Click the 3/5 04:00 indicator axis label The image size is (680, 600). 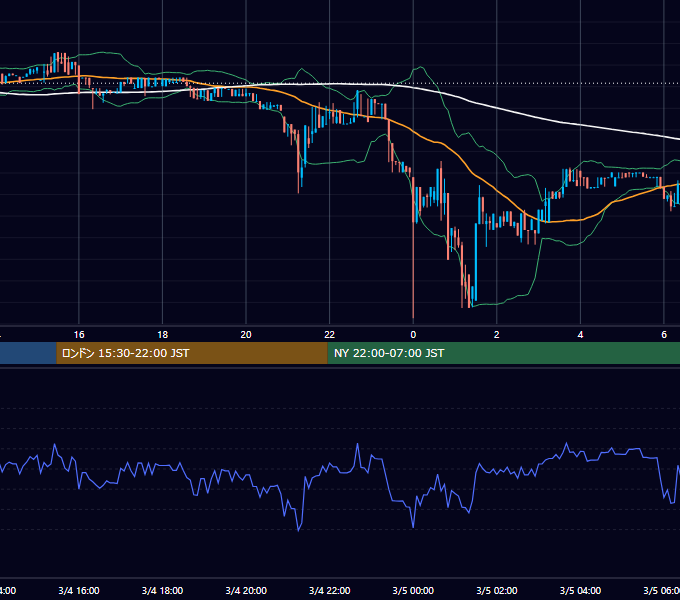[580, 591]
